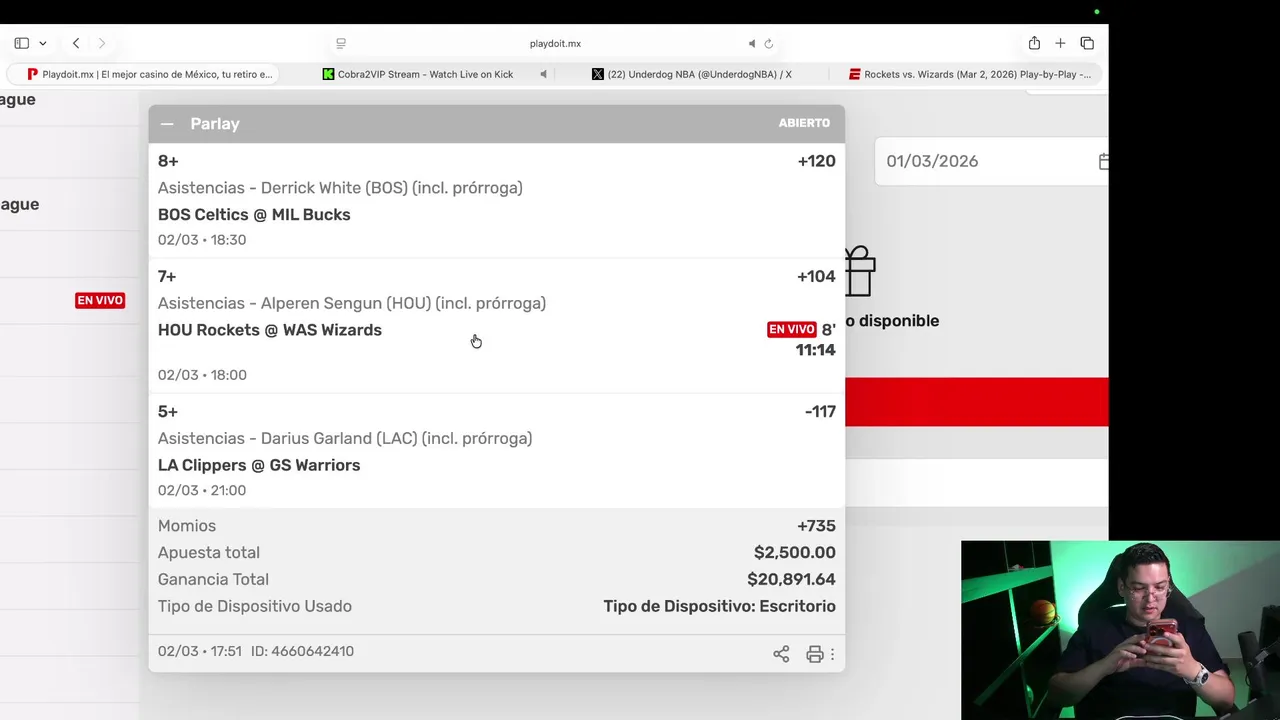Click the 01/03/2026 date field
Screen dimensions: 1280x720
tap(991, 161)
